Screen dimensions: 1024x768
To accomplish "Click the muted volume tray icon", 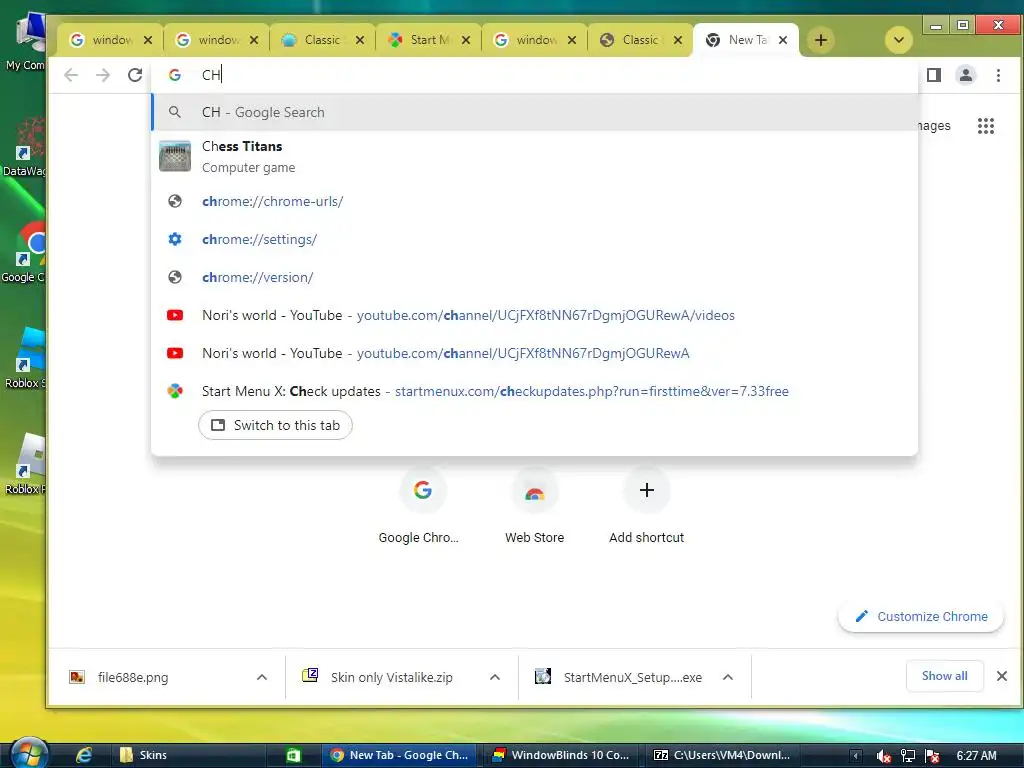I will (884, 756).
